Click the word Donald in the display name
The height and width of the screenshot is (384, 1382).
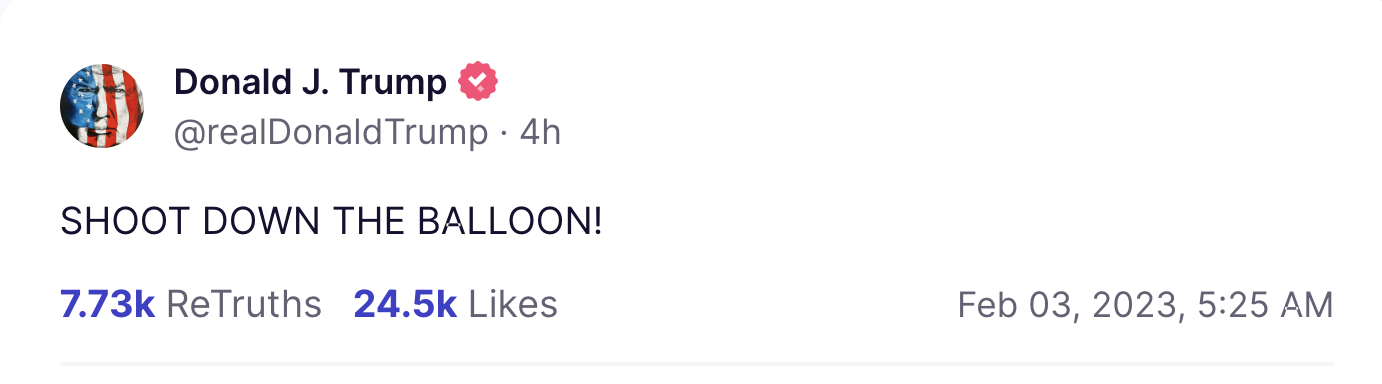point(230,83)
